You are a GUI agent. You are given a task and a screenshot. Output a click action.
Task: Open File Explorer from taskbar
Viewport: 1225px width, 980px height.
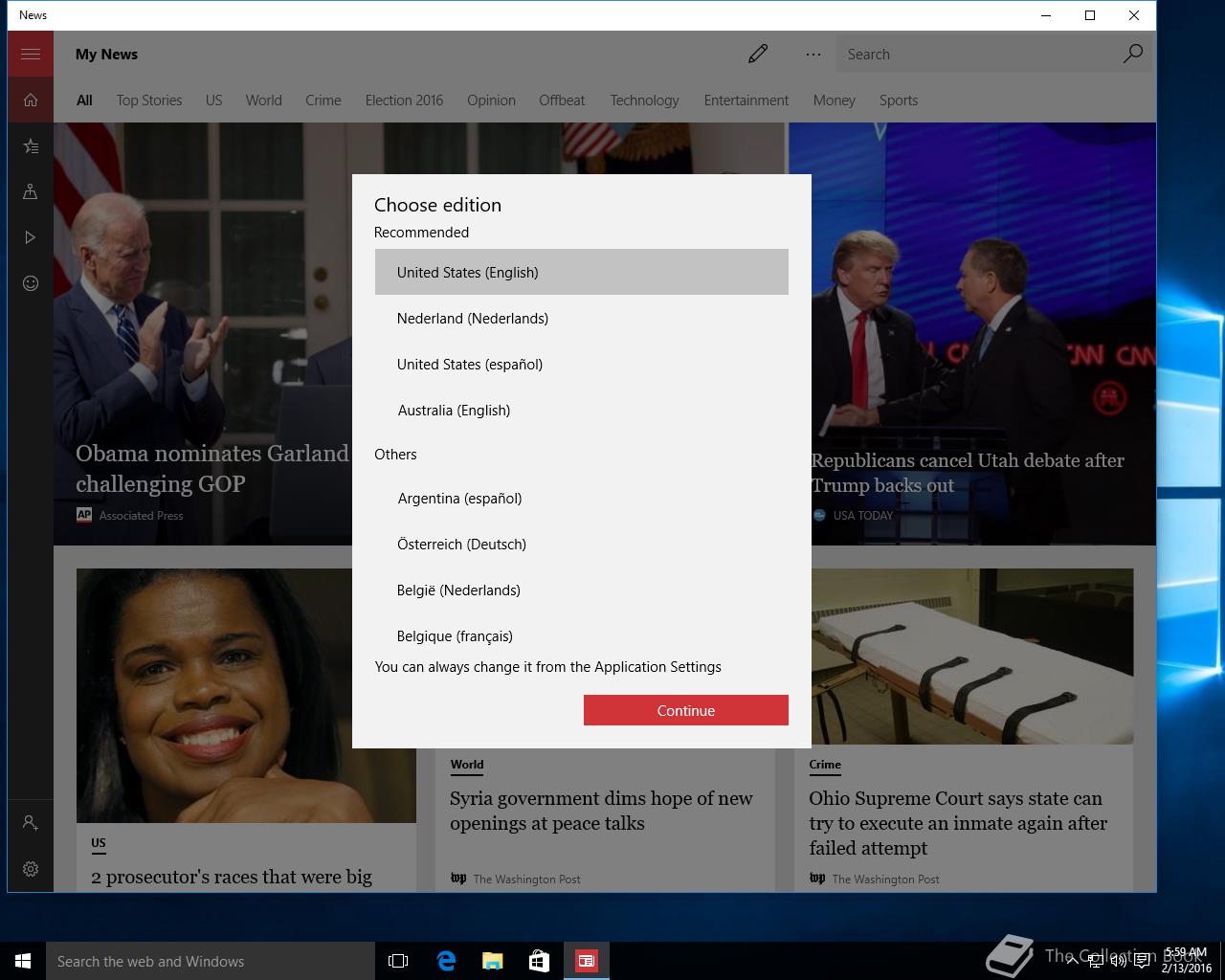493,961
